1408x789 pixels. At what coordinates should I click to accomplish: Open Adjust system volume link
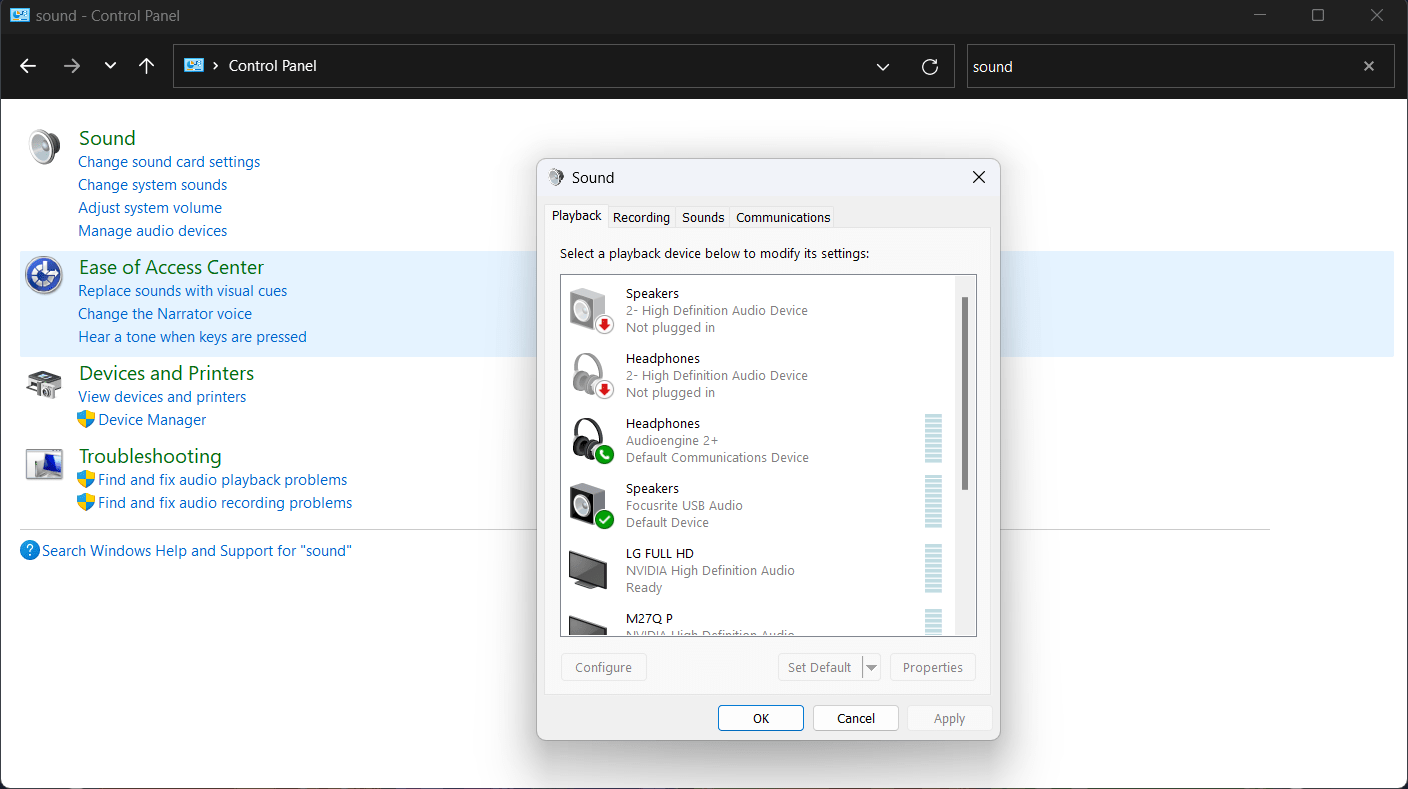pos(150,208)
